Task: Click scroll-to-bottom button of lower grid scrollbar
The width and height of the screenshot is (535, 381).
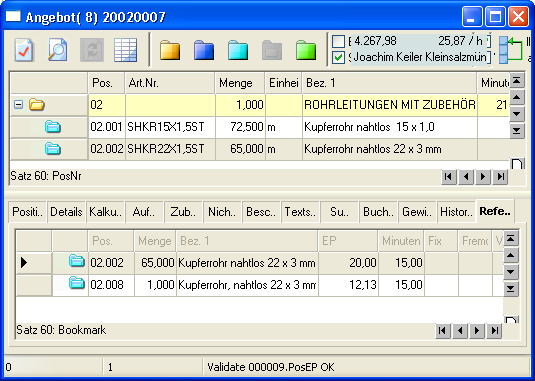Action: click(510, 289)
